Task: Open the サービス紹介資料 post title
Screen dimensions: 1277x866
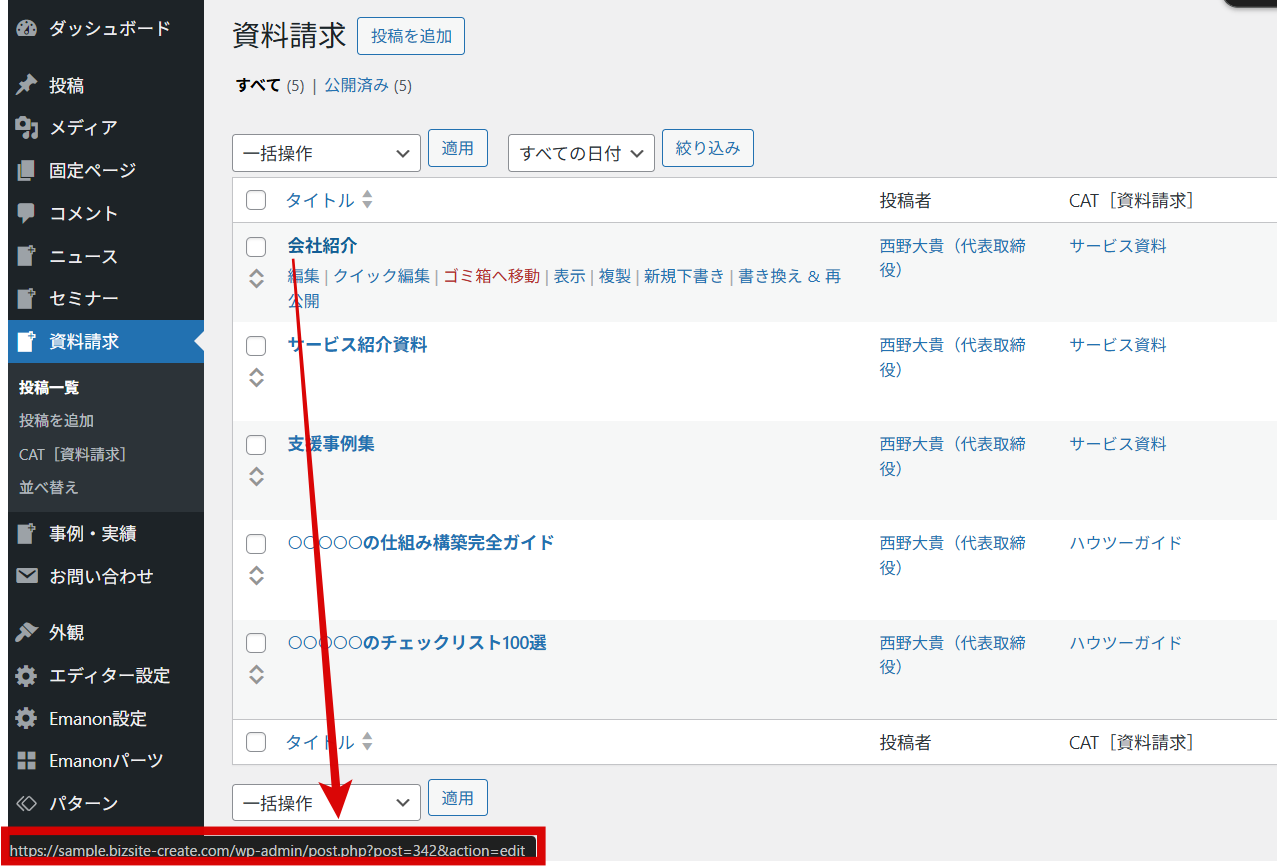Action: (x=357, y=345)
